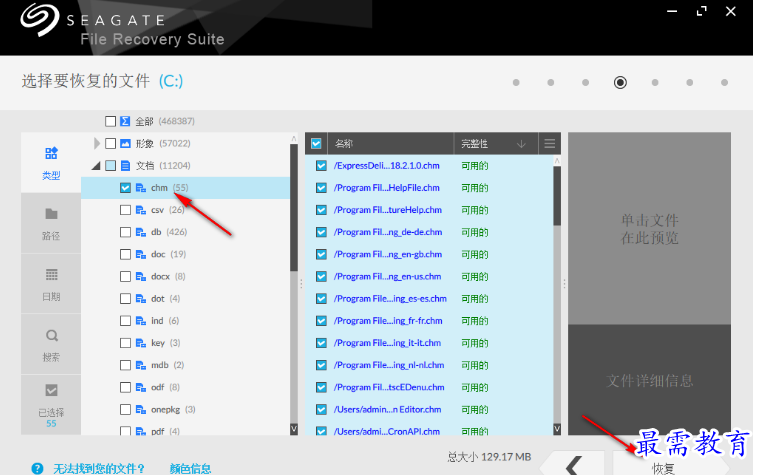This screenshot has height=475, width=758.
Task: Collapse the 文档 tree node
Action: click(x=96, y=166)
